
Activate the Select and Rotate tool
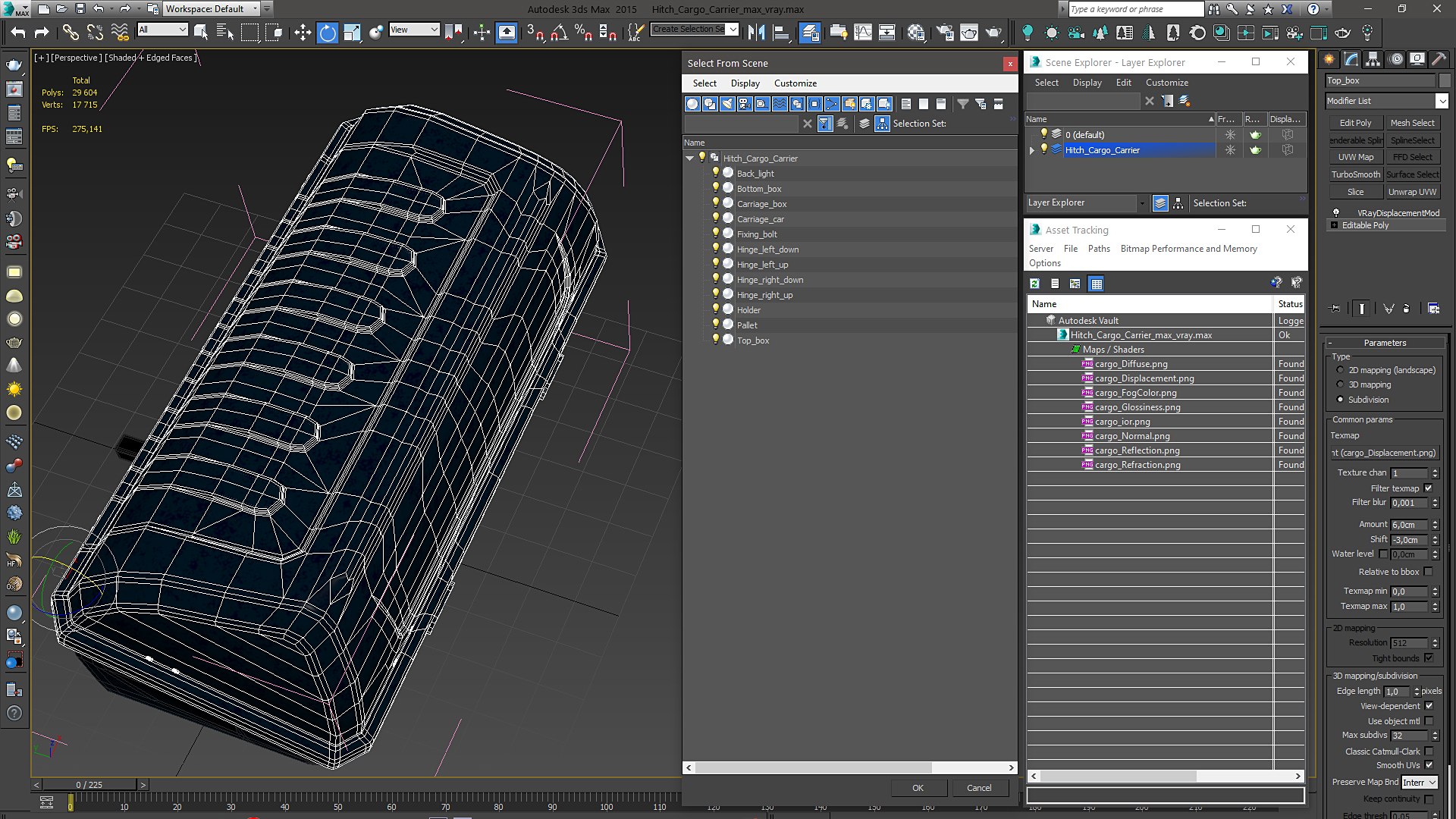[328, 32]
